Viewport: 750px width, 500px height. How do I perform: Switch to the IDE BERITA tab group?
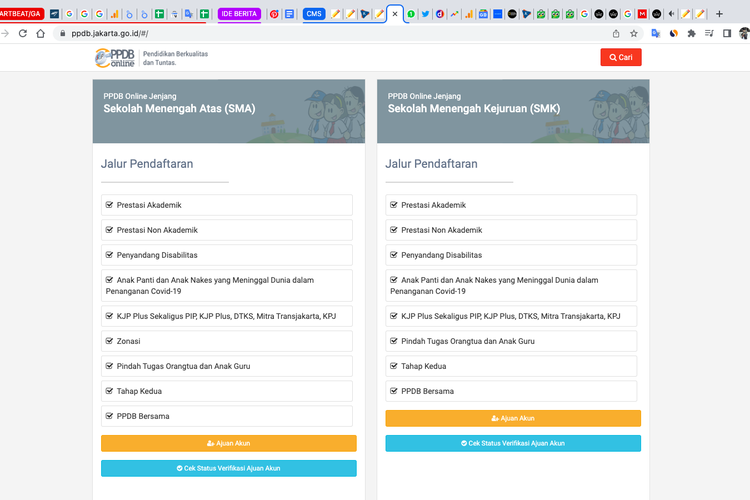tap(238, 14)
